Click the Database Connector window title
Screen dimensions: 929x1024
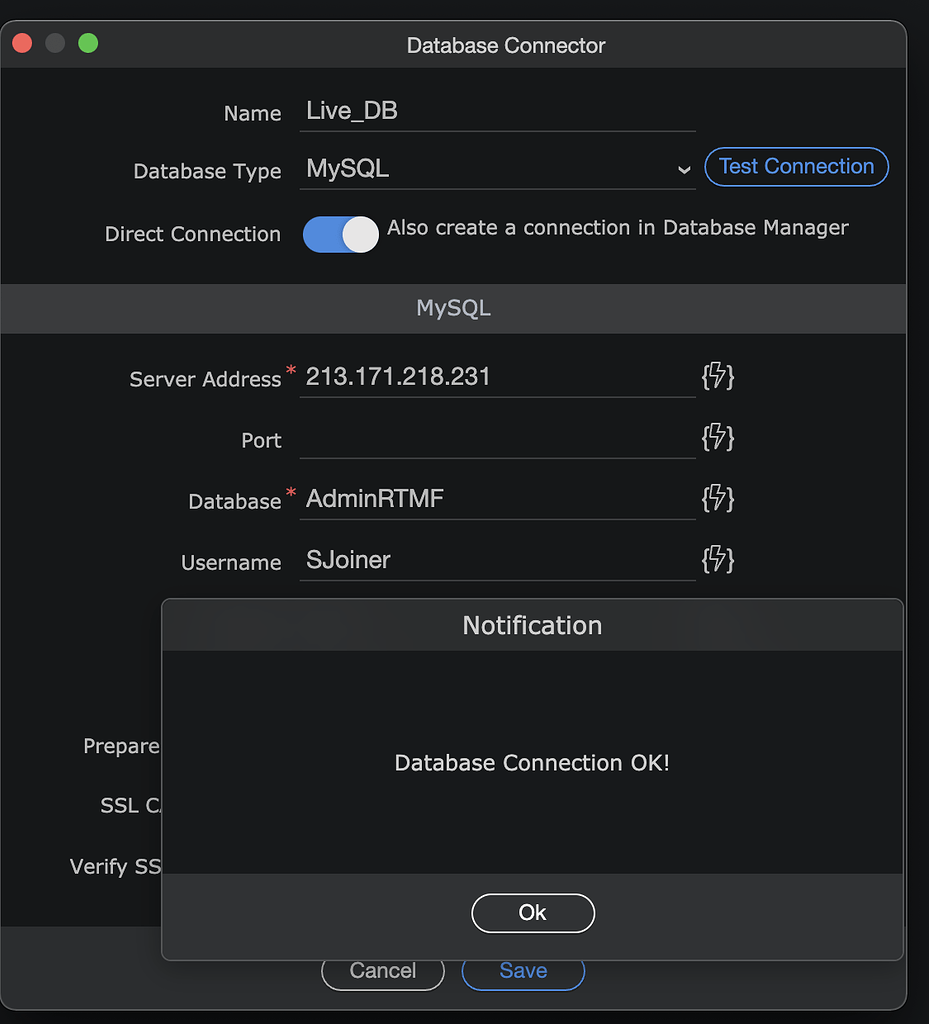(506, 46)
